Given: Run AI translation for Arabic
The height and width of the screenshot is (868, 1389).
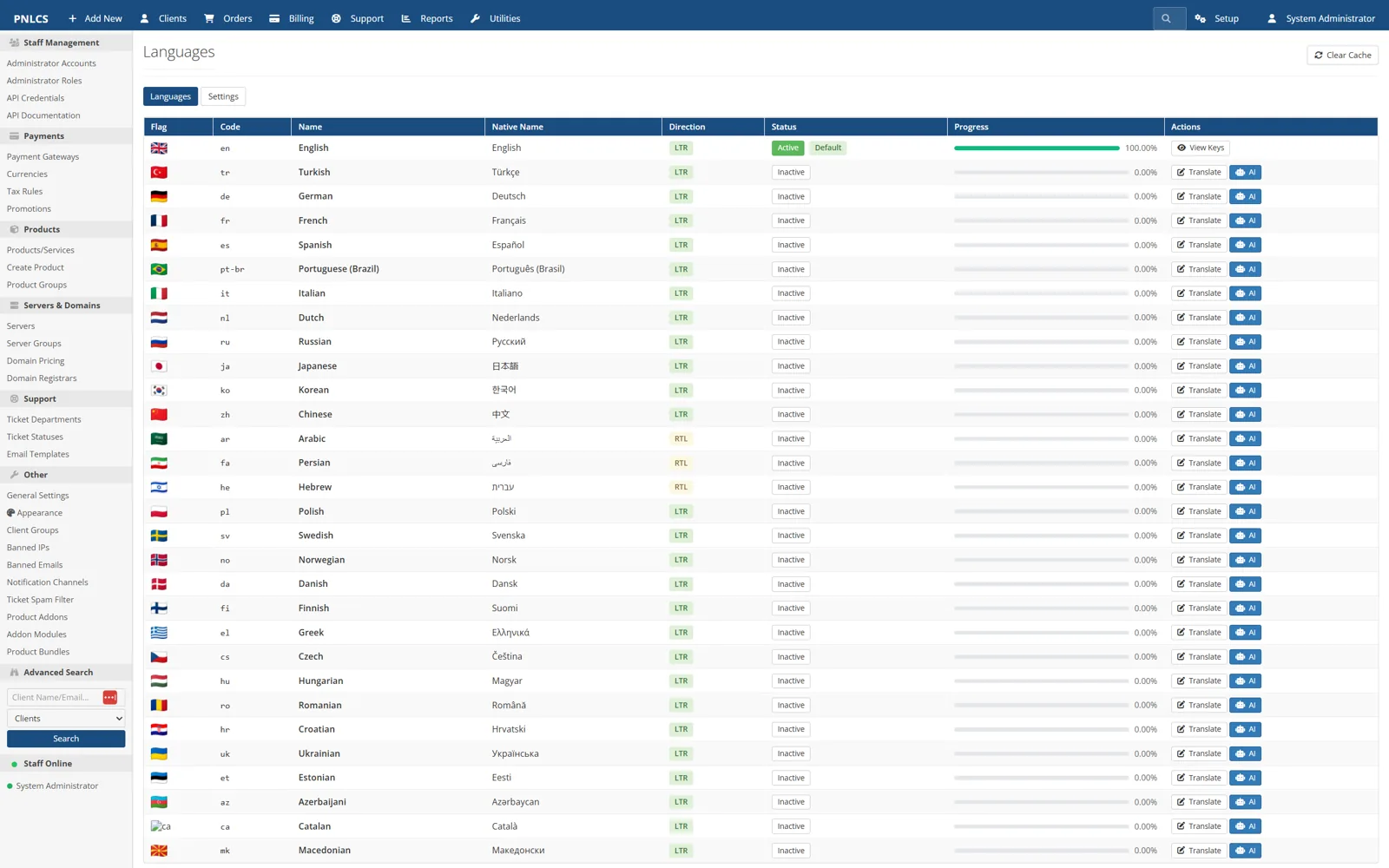Looking at the screenshot, I should (x=1245, y=438).
